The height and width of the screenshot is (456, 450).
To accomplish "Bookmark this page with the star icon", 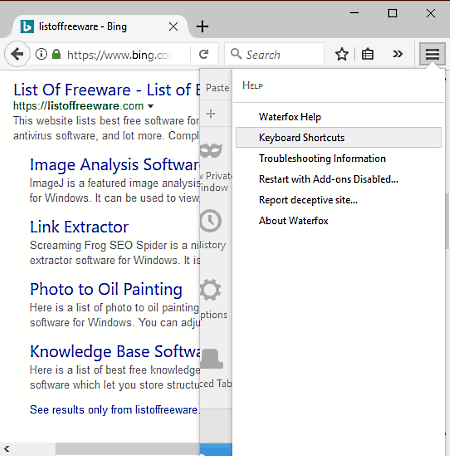I will (x=342, y=54).
